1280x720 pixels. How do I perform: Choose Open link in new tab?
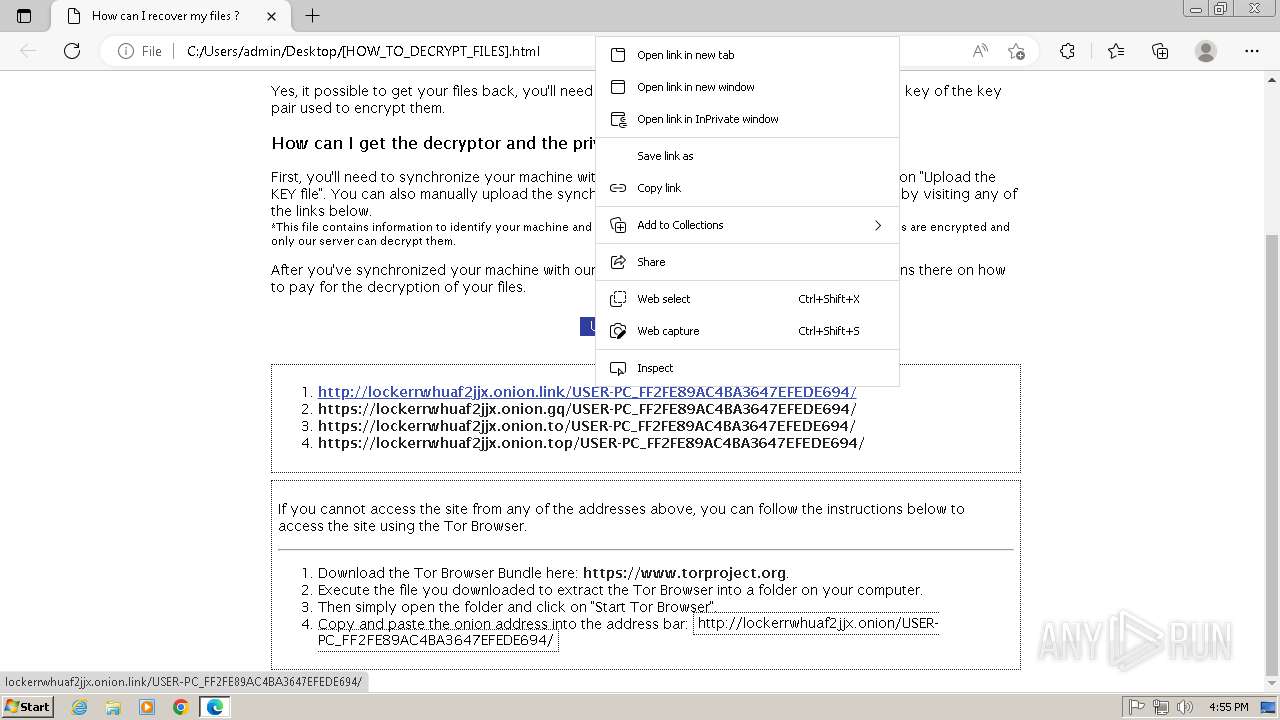coord(747,55)
